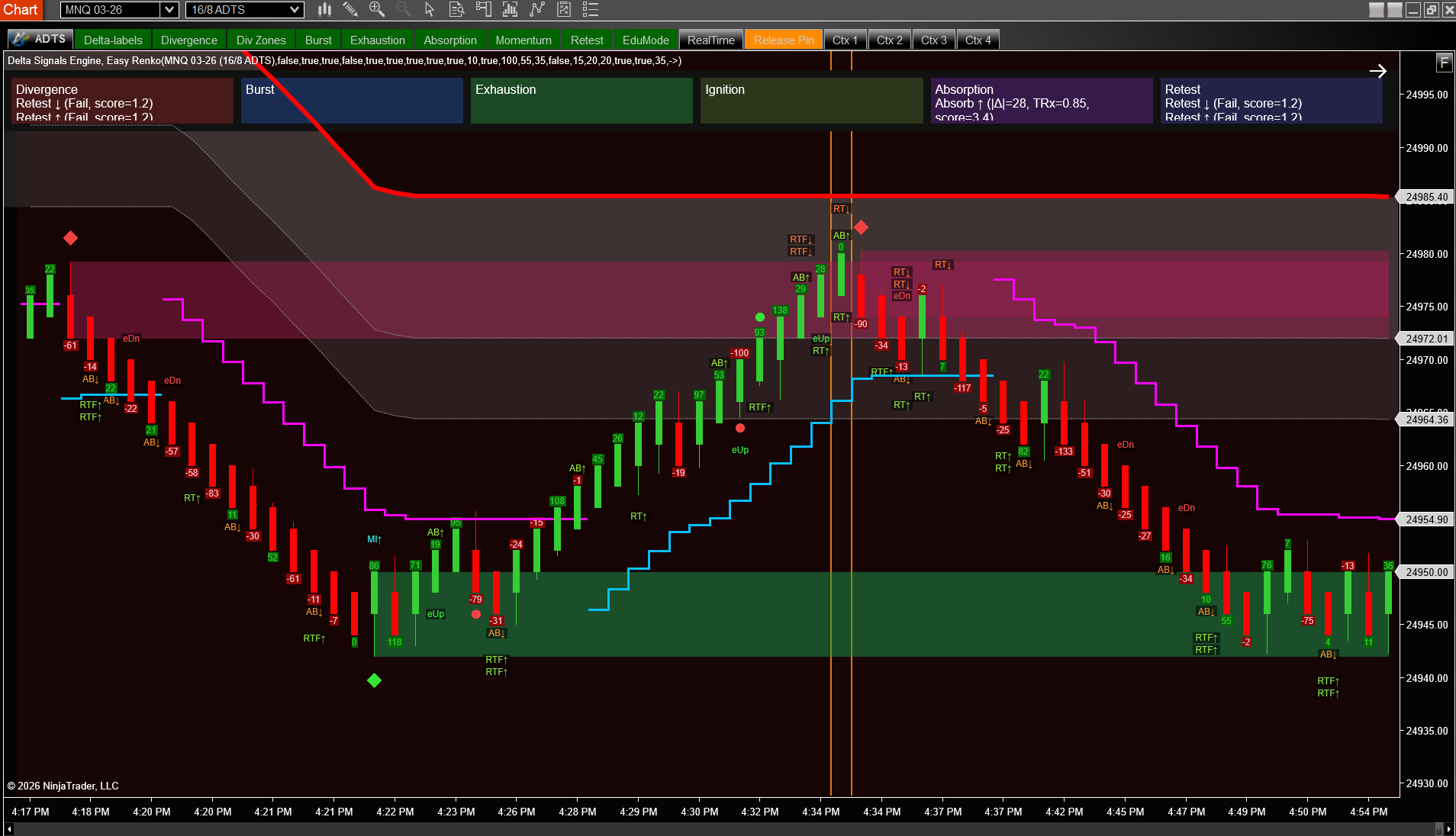Open chart Properties via the list icon
This screenshot has height=836, width=1456.
[590, 10]
